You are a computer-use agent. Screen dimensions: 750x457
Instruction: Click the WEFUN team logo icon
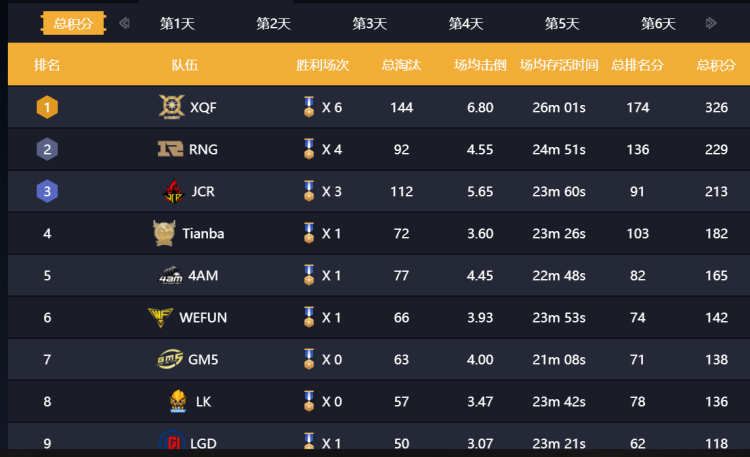[160, 317]
